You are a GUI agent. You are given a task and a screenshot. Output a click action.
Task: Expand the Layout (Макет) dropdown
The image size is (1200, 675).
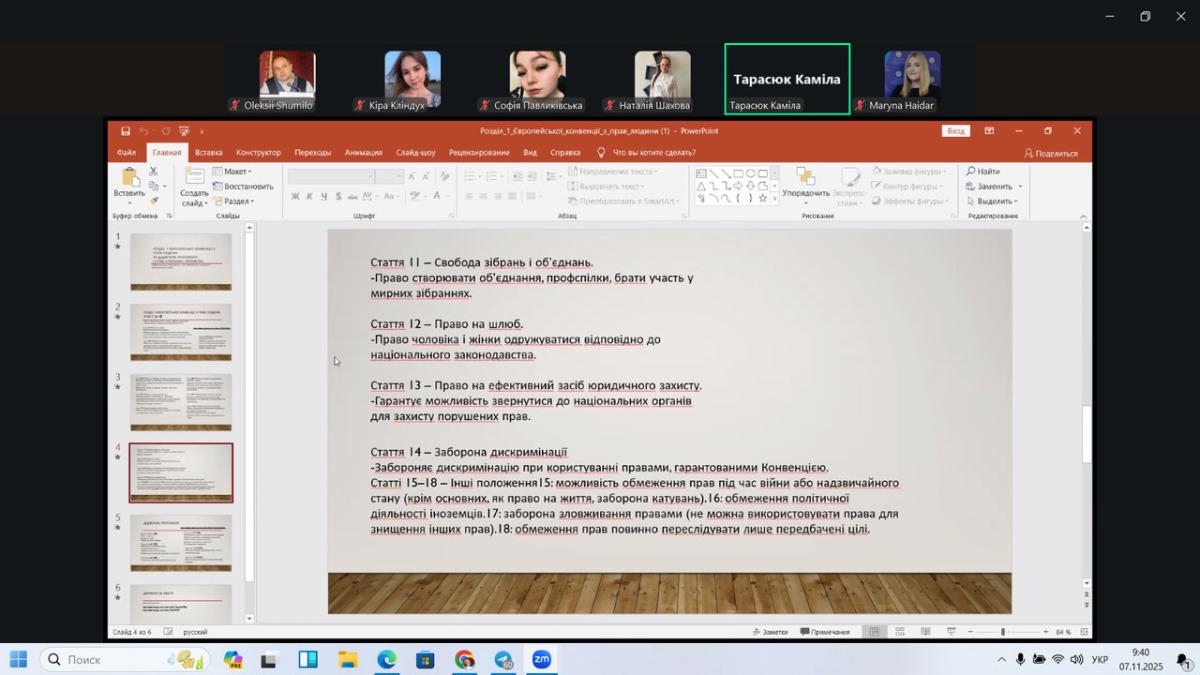click(236, 172)
